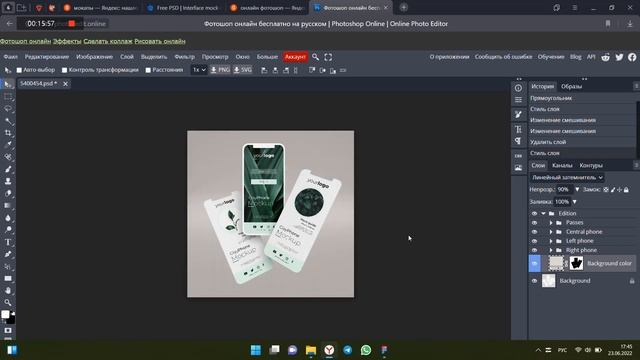This screenshot has height=360, width=640.
Task: Select the Zoom tool in the left toolbar
Action: (8, 302)
